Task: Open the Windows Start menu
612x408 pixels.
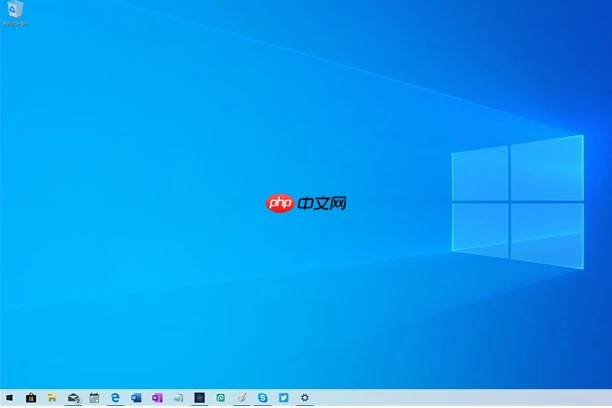Action: pyautogui.click(x=9, y=398)
